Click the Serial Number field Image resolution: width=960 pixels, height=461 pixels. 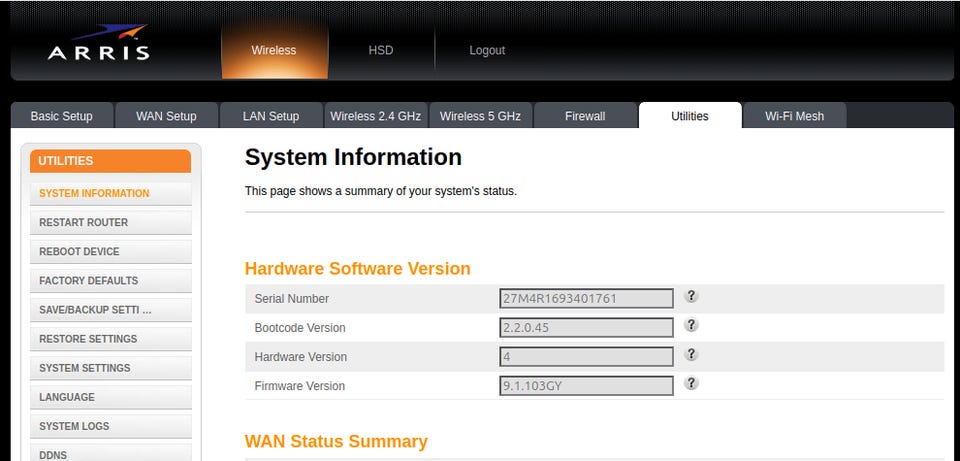(x=587, y=299)
